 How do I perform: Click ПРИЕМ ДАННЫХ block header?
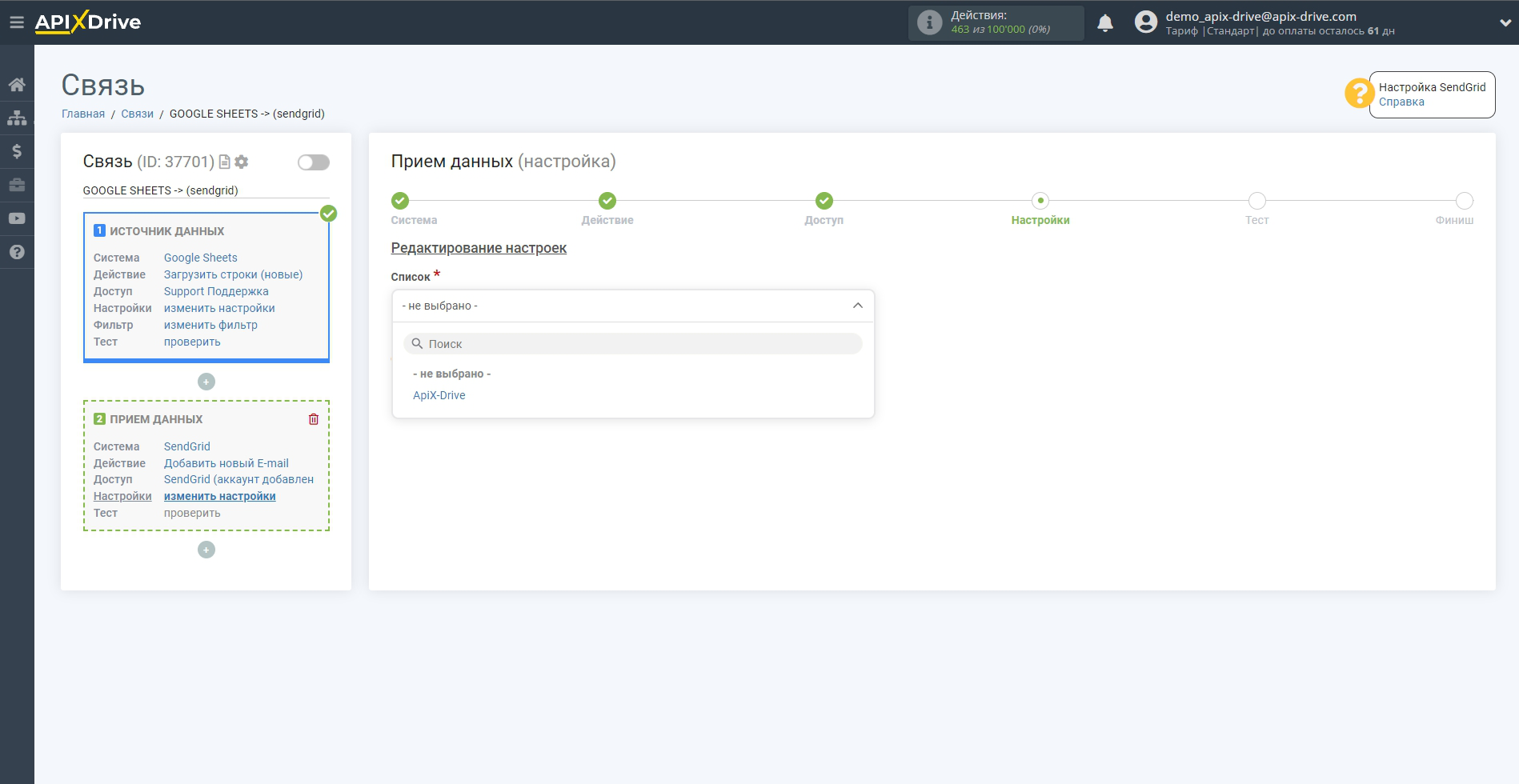pyautogui.click(x=156, y=419)
